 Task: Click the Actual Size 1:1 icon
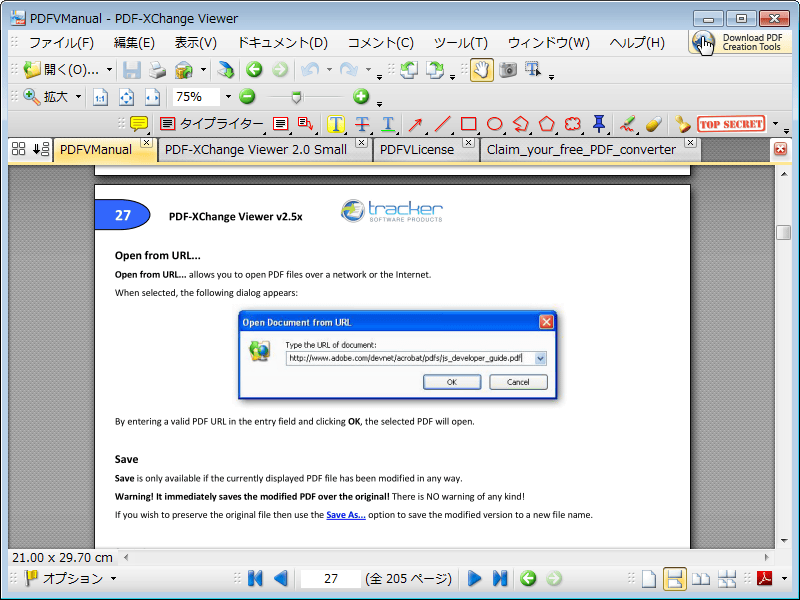point(101,97)
